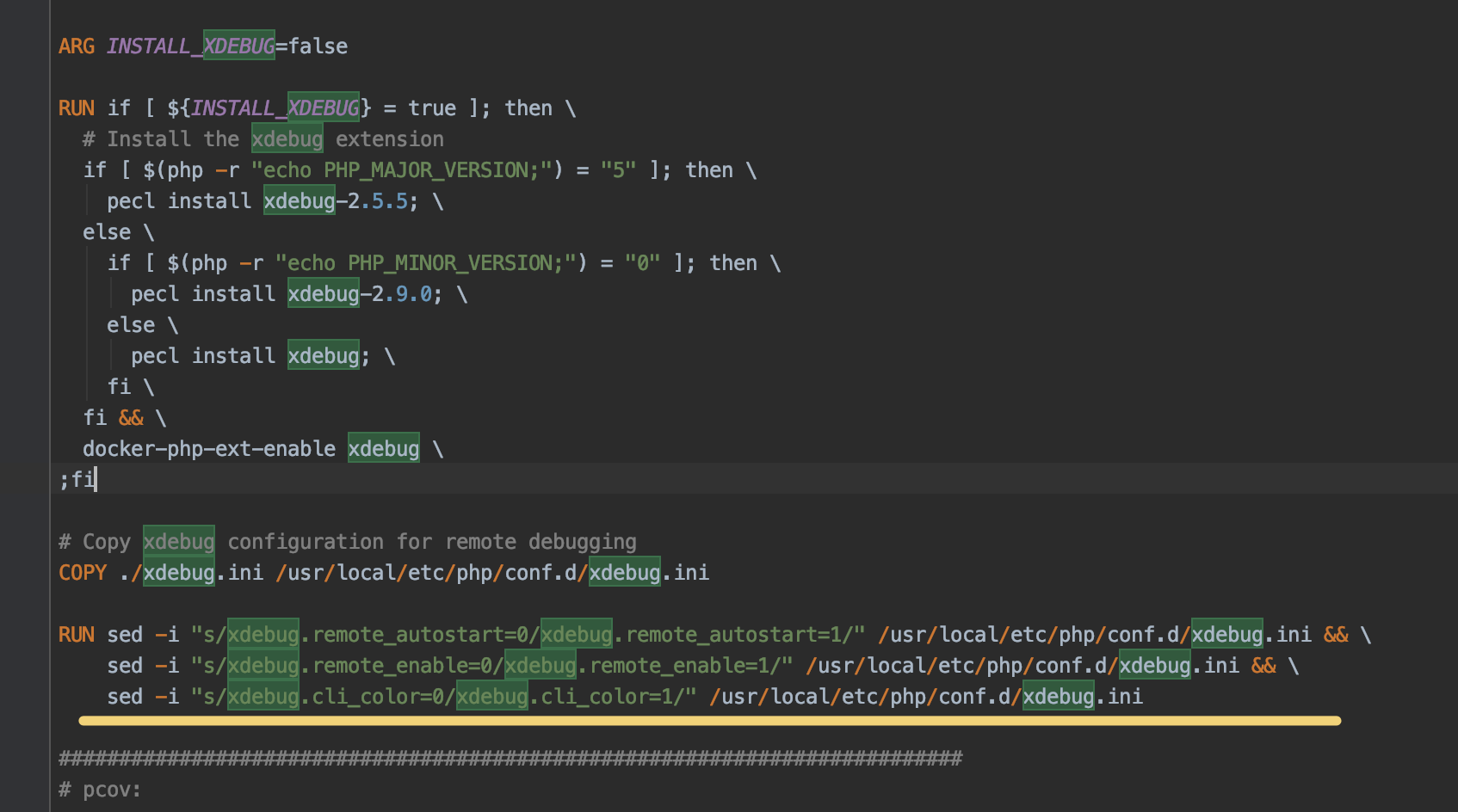Click 'remote_autostart=1/"' in sed line

pyautogui.click(x=745, y=635)
